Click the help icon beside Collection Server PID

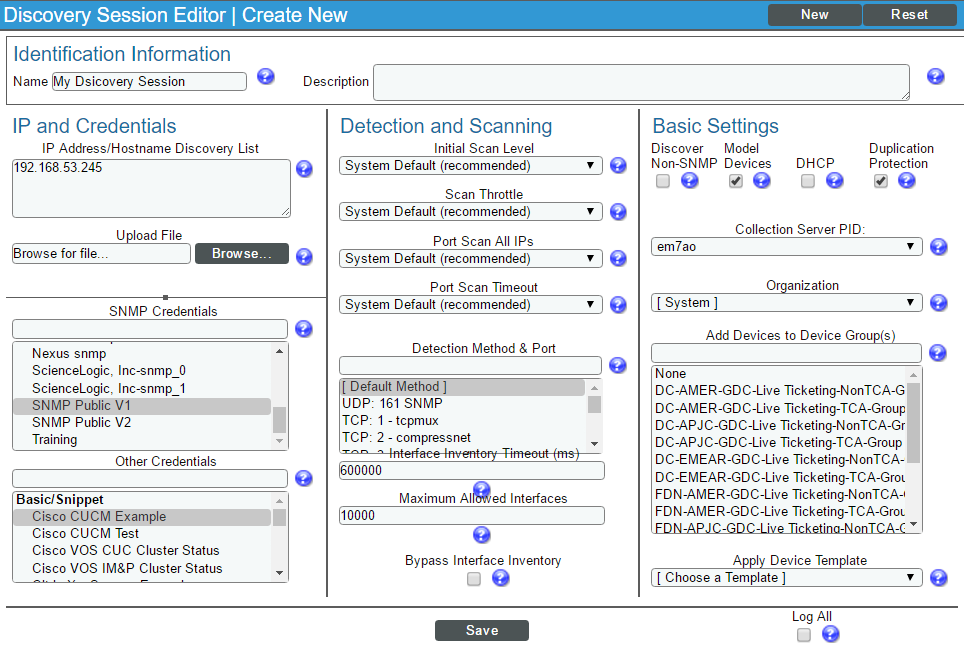938,246
